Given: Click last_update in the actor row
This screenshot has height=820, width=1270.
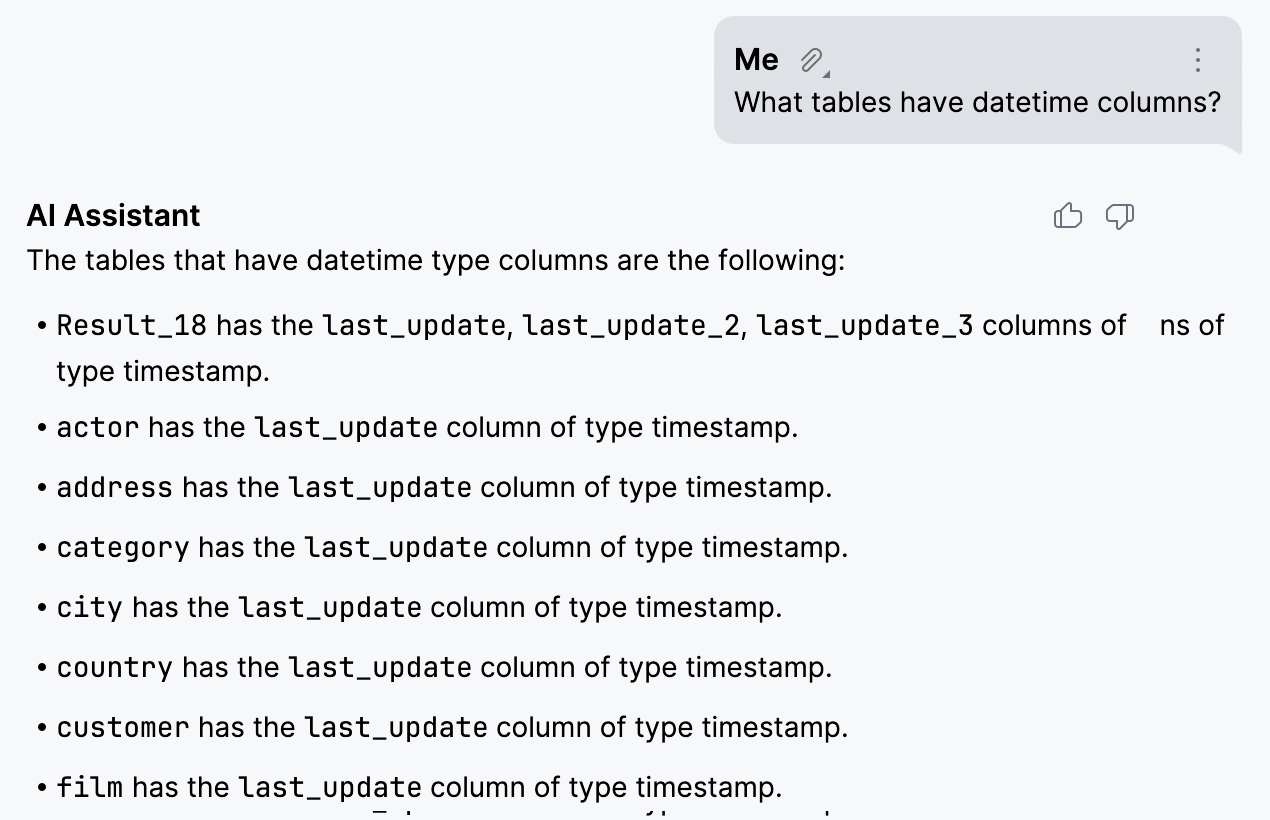Looking at the screenshot, I should pos(346,428).
